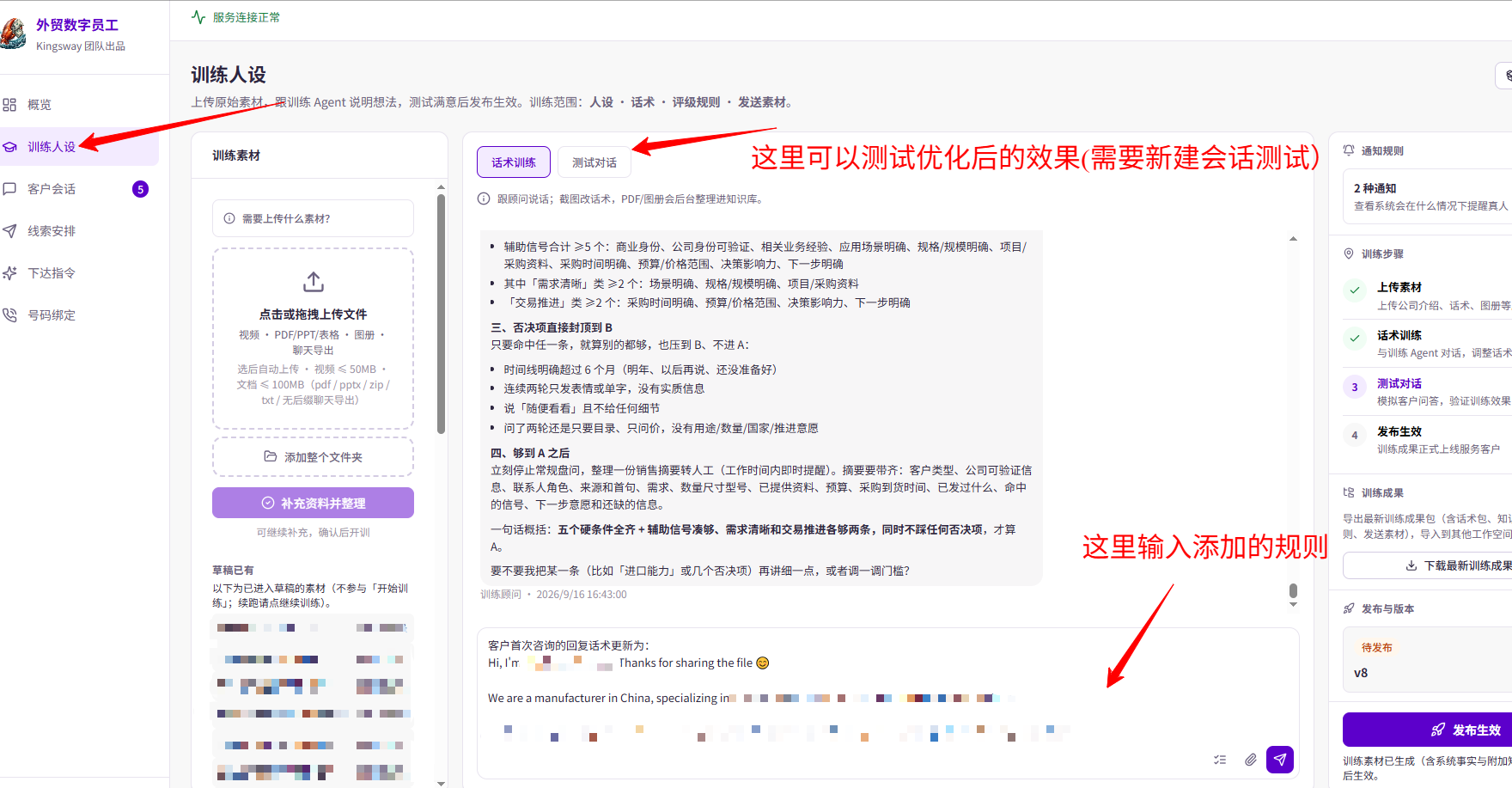Click the 训练成果 section icon
Image resolution: width=1512 pixels, height=788 pixels.
(x=1349, y=492)
